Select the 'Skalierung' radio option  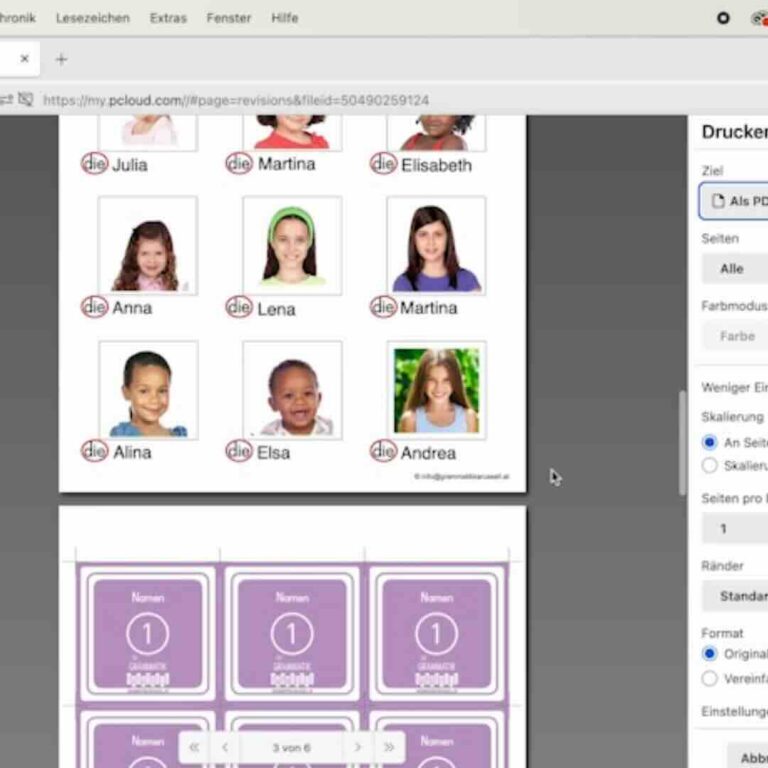coord(709,465)
